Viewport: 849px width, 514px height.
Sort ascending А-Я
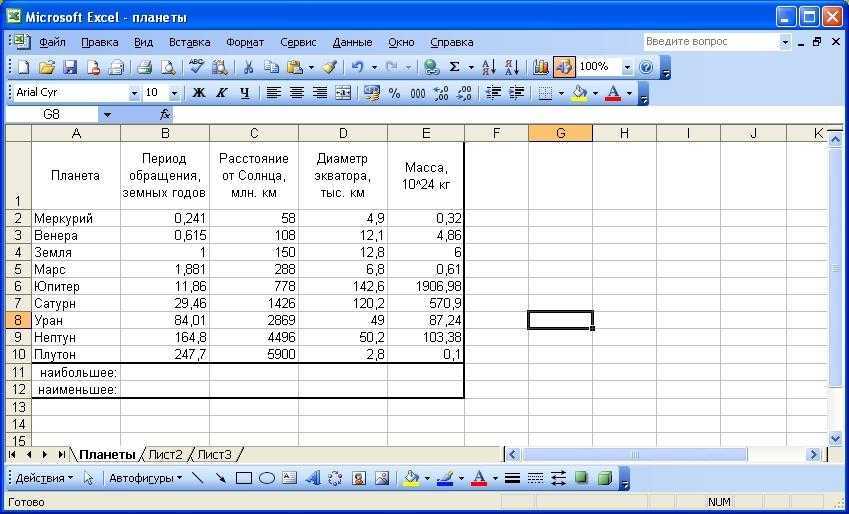point(489,67)
